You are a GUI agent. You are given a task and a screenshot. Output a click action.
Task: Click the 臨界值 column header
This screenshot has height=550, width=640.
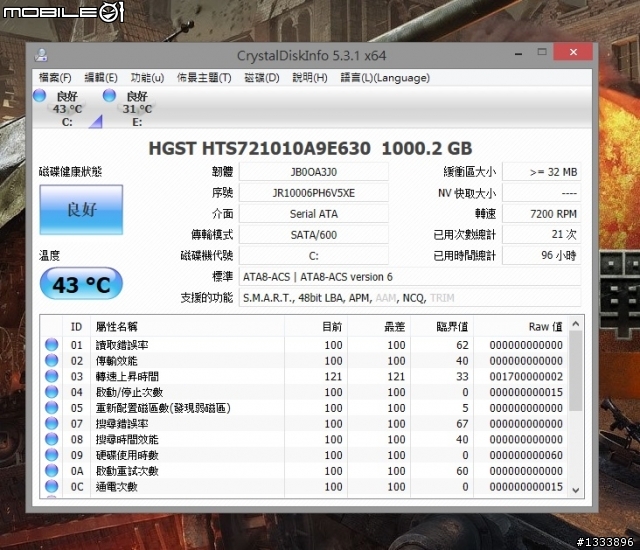coord(442,326)
